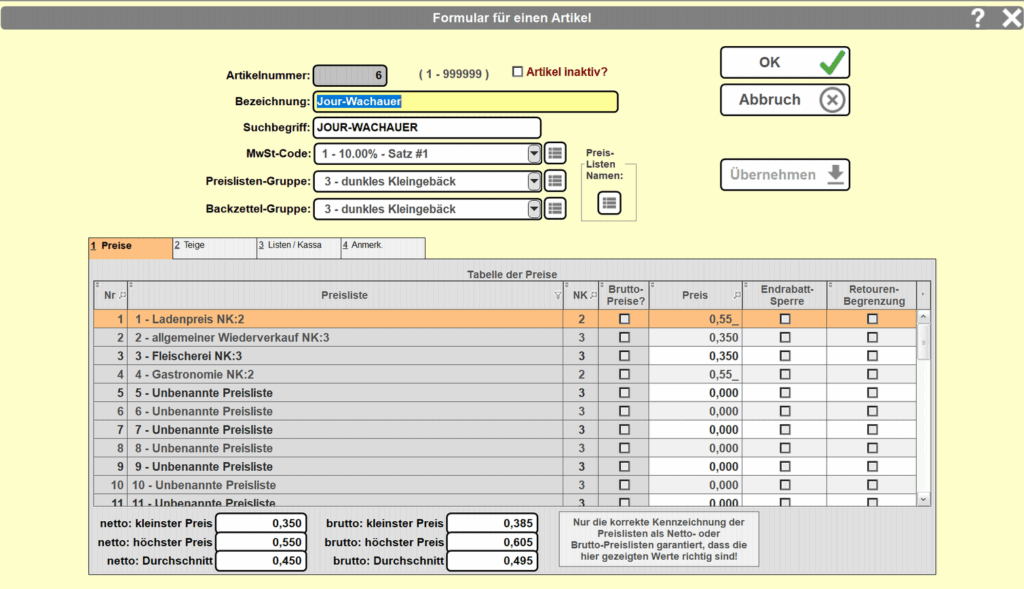
Task: Check Retouren-Begrenzung for row 8 Unbenannte Preisliste
Action: [x=872, y=448]
